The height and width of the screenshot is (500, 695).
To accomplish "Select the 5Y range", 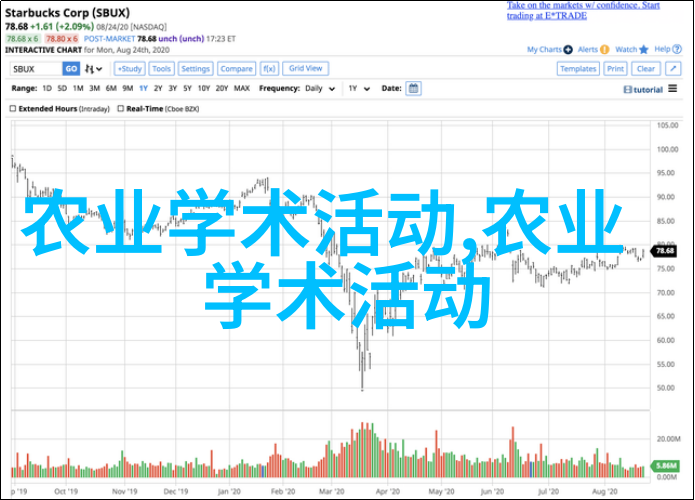I will coord(187,88).
